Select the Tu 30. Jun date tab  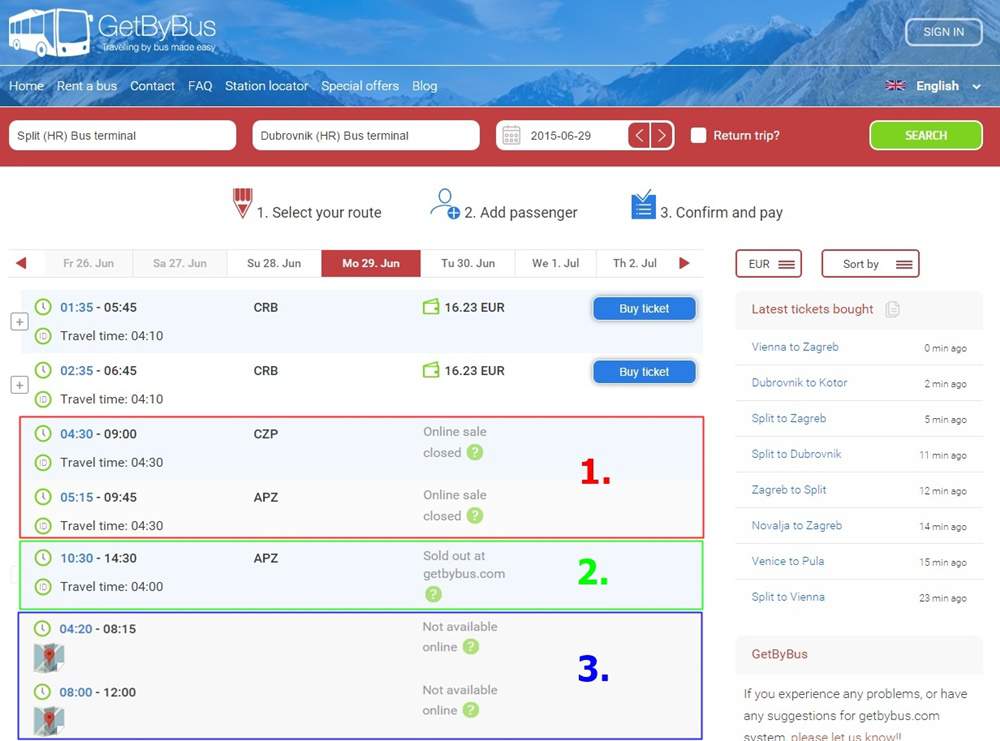point(467,263)
